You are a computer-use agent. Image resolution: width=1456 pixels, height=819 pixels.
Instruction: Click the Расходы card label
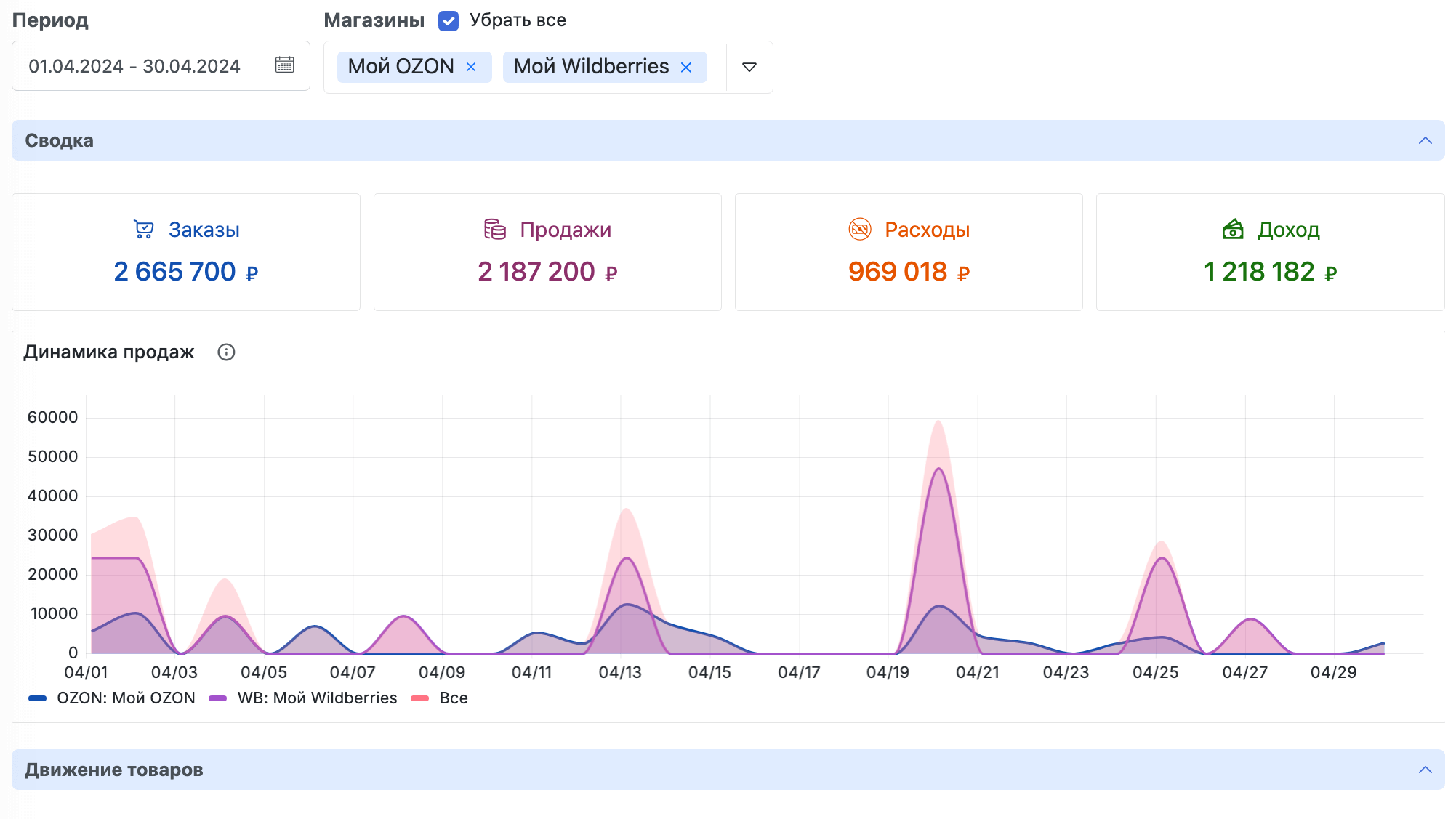[927, 230]
